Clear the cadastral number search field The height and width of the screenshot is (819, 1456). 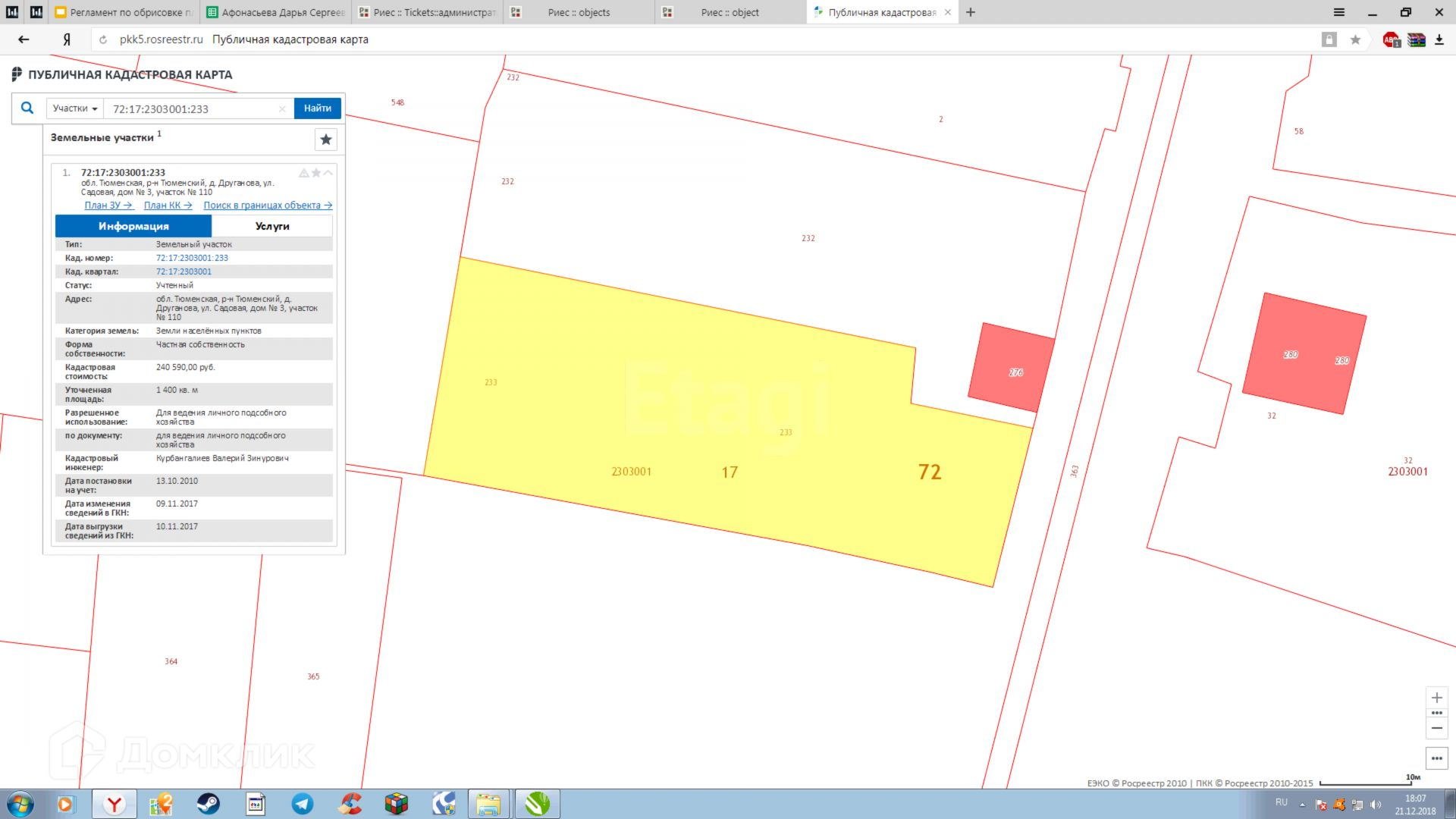[282, 109]
